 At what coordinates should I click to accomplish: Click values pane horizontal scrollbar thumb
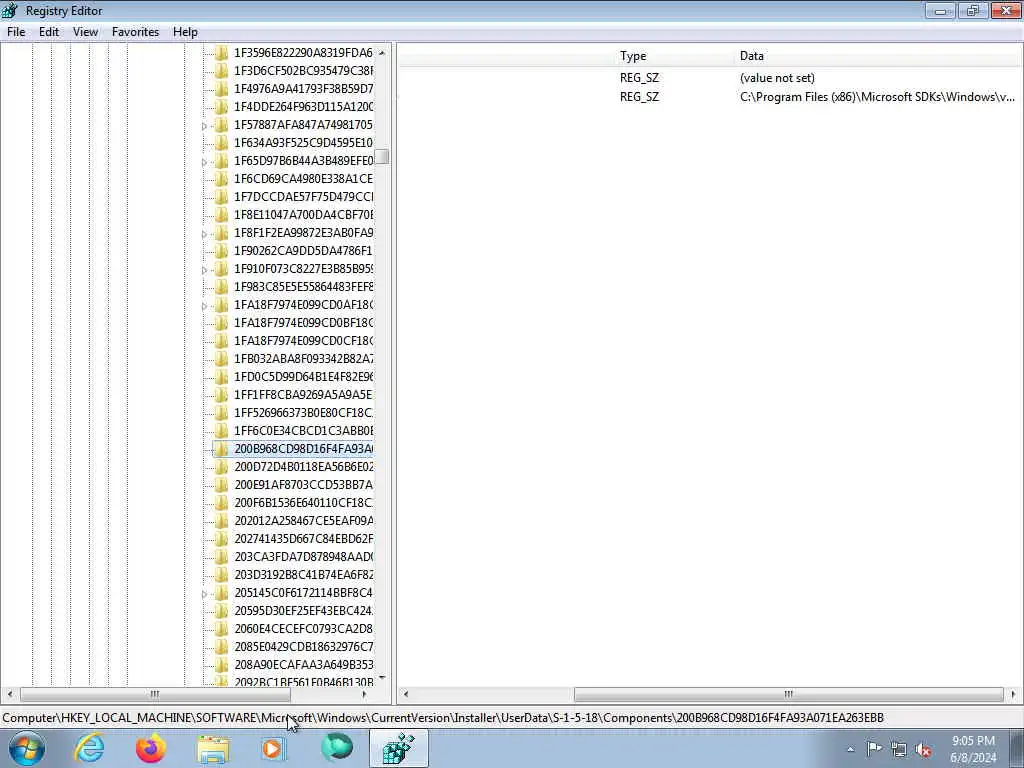[788, 694]
